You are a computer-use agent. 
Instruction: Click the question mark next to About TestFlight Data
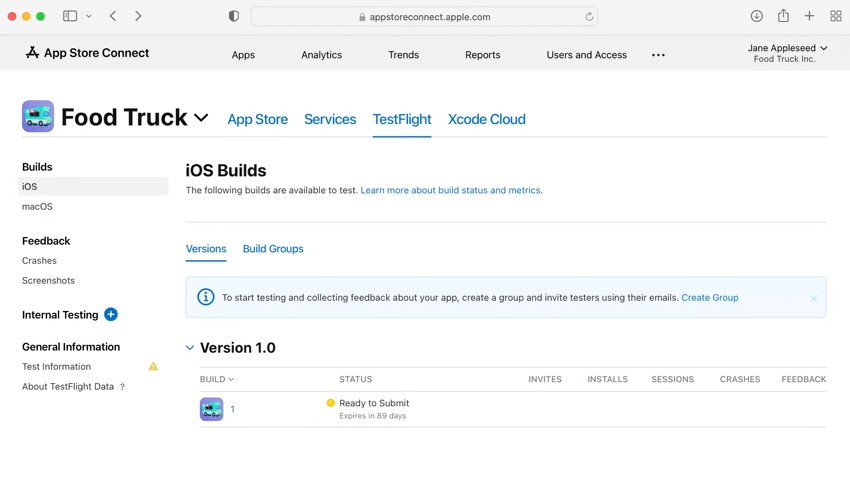coord(123,387)
